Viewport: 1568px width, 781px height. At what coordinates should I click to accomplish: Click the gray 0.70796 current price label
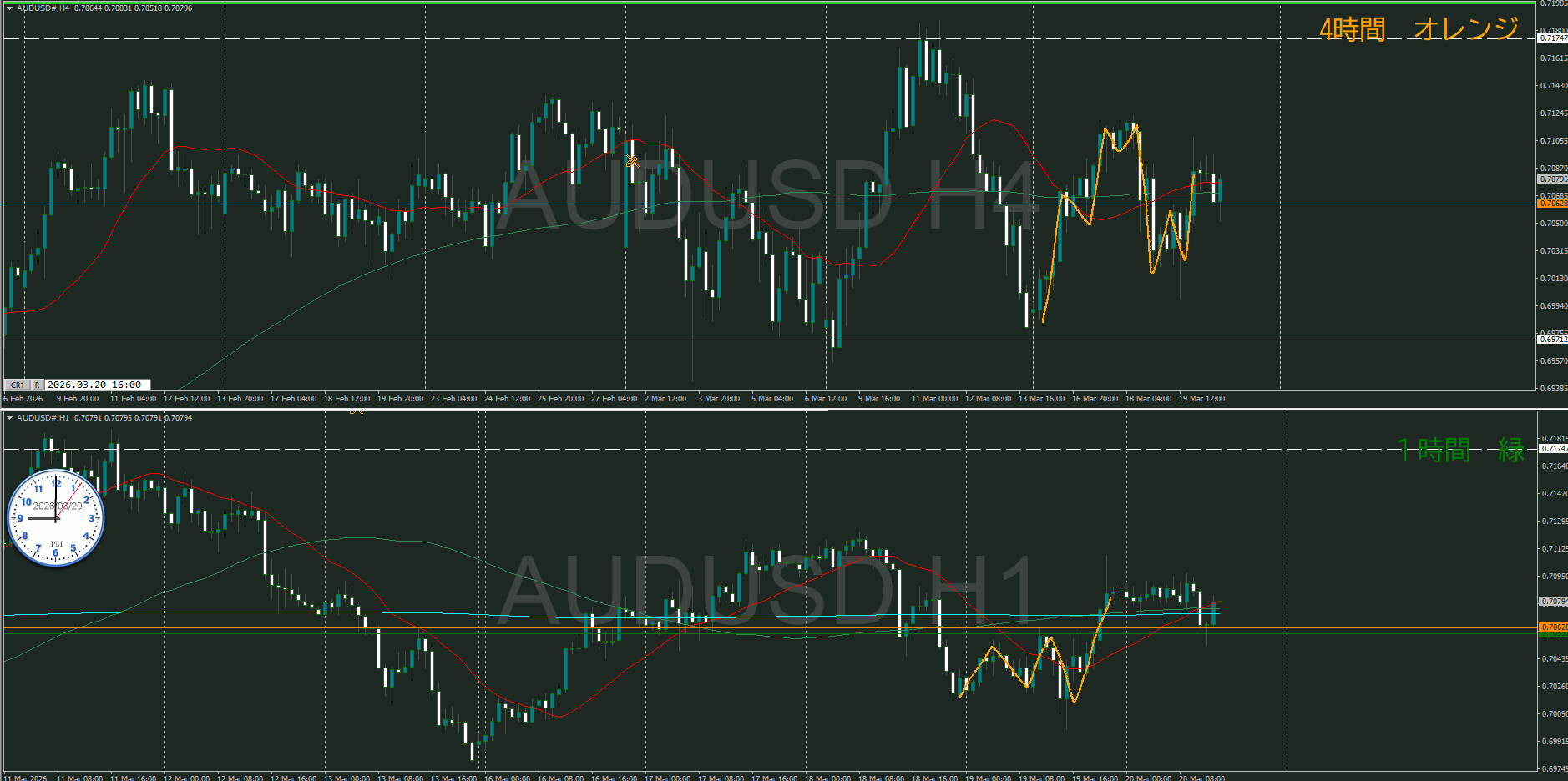click(1552, 179)
